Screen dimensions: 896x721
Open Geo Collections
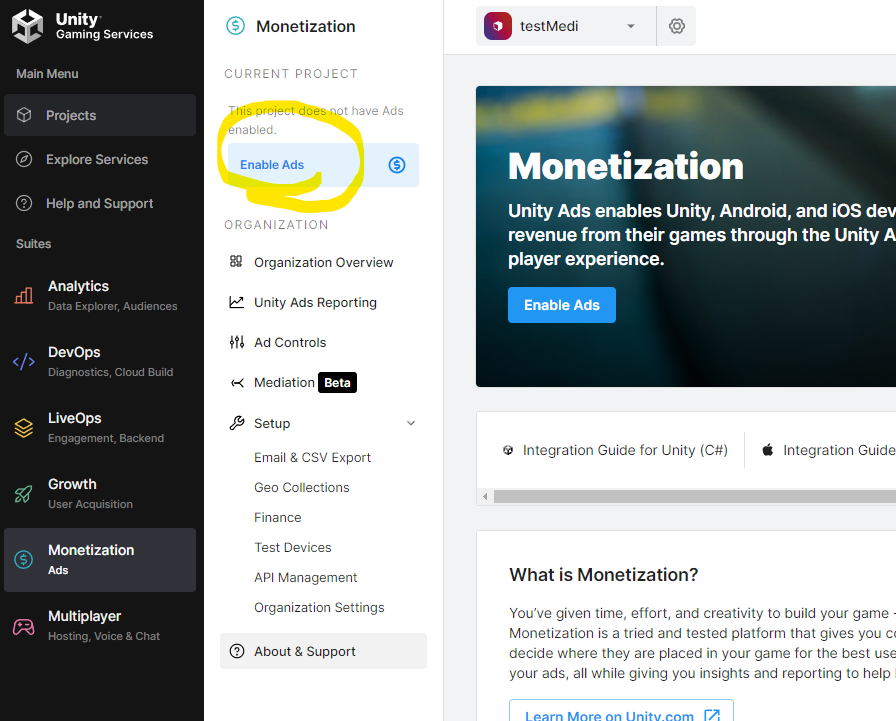coord(302,487)
